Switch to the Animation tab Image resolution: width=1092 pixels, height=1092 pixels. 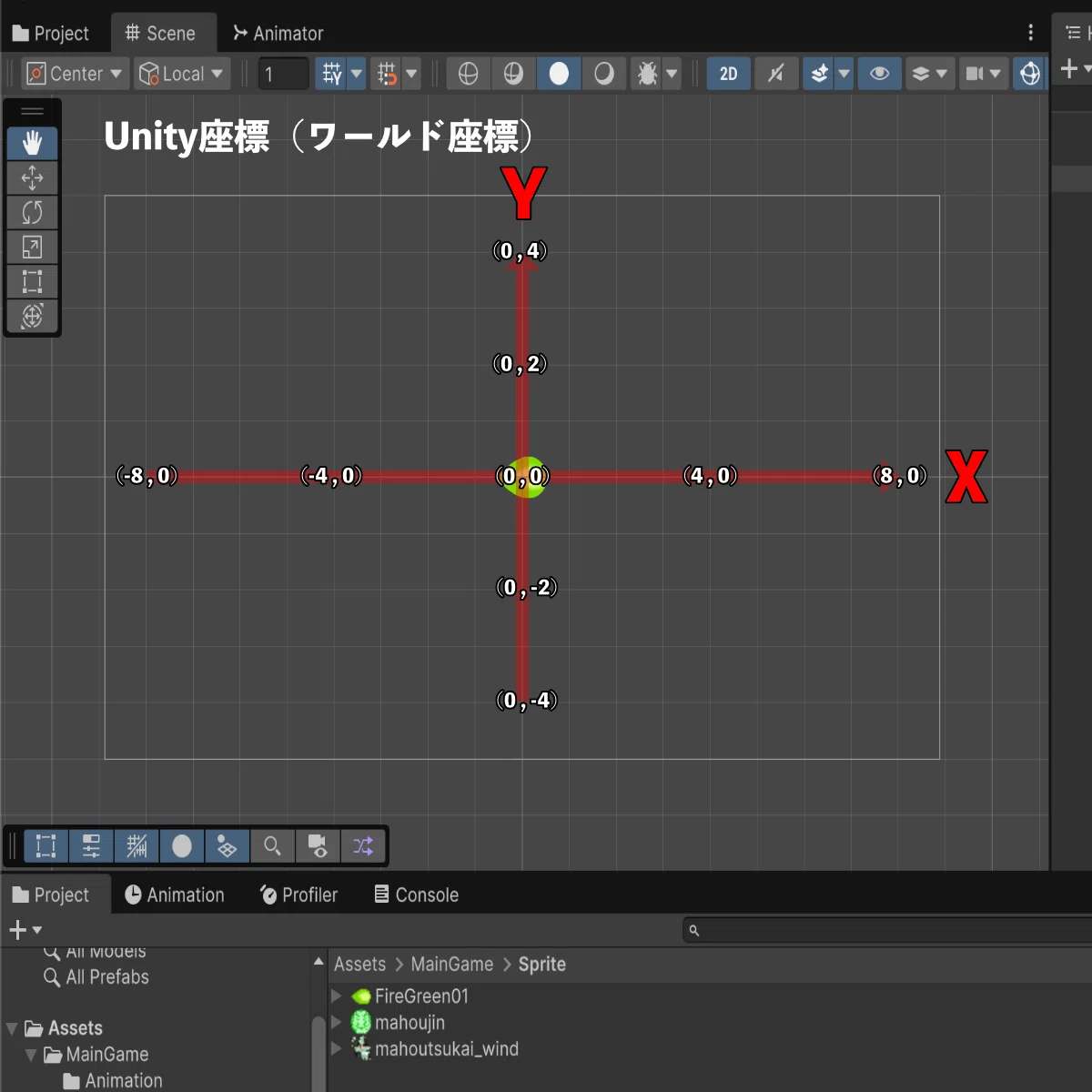175,895
